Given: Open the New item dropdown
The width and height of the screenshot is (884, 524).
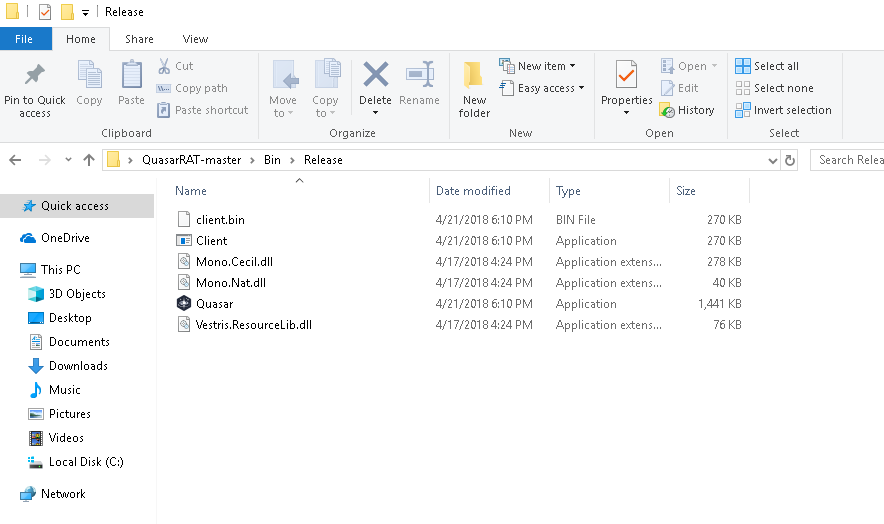Looking at the screenshot, I should pos(572,66).
